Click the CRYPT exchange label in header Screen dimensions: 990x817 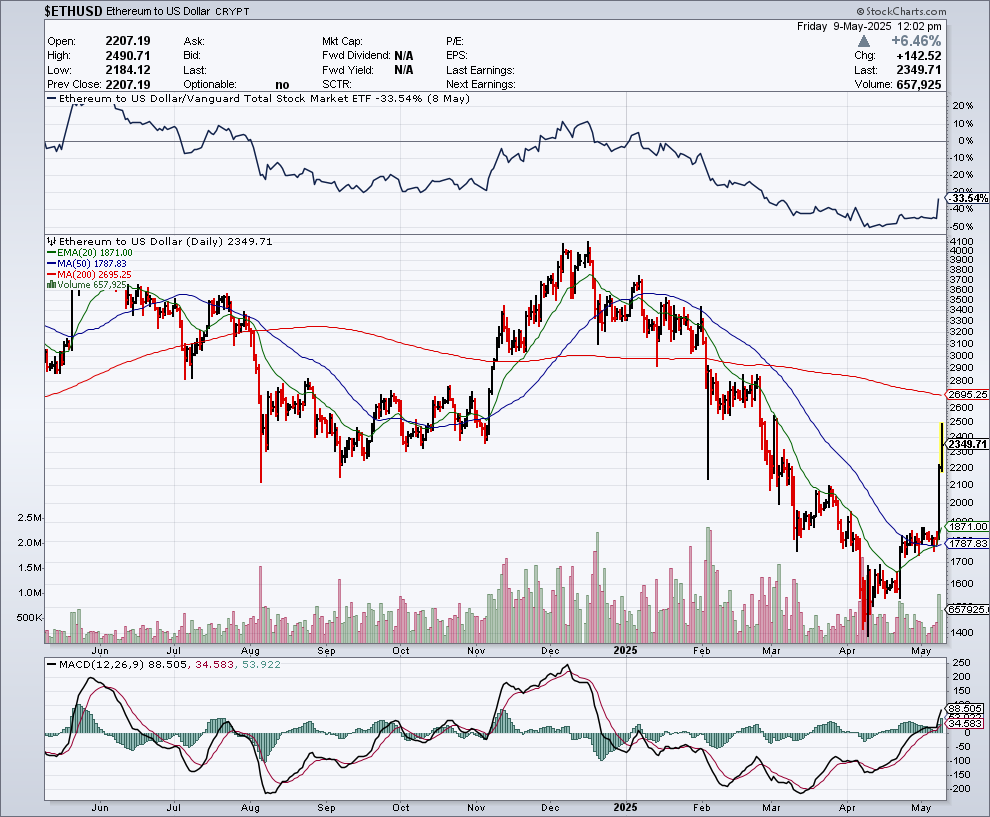coord(232,11)
